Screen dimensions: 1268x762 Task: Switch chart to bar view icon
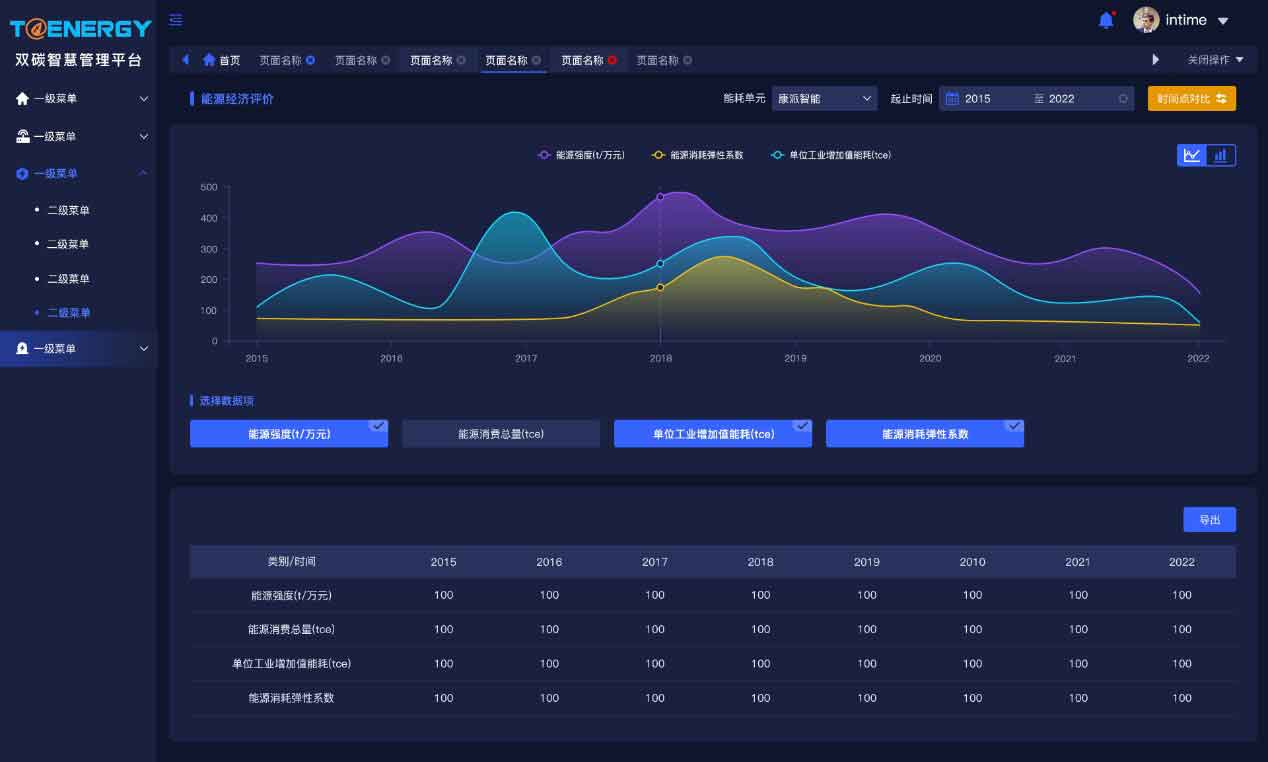[x=1221, y=155]
